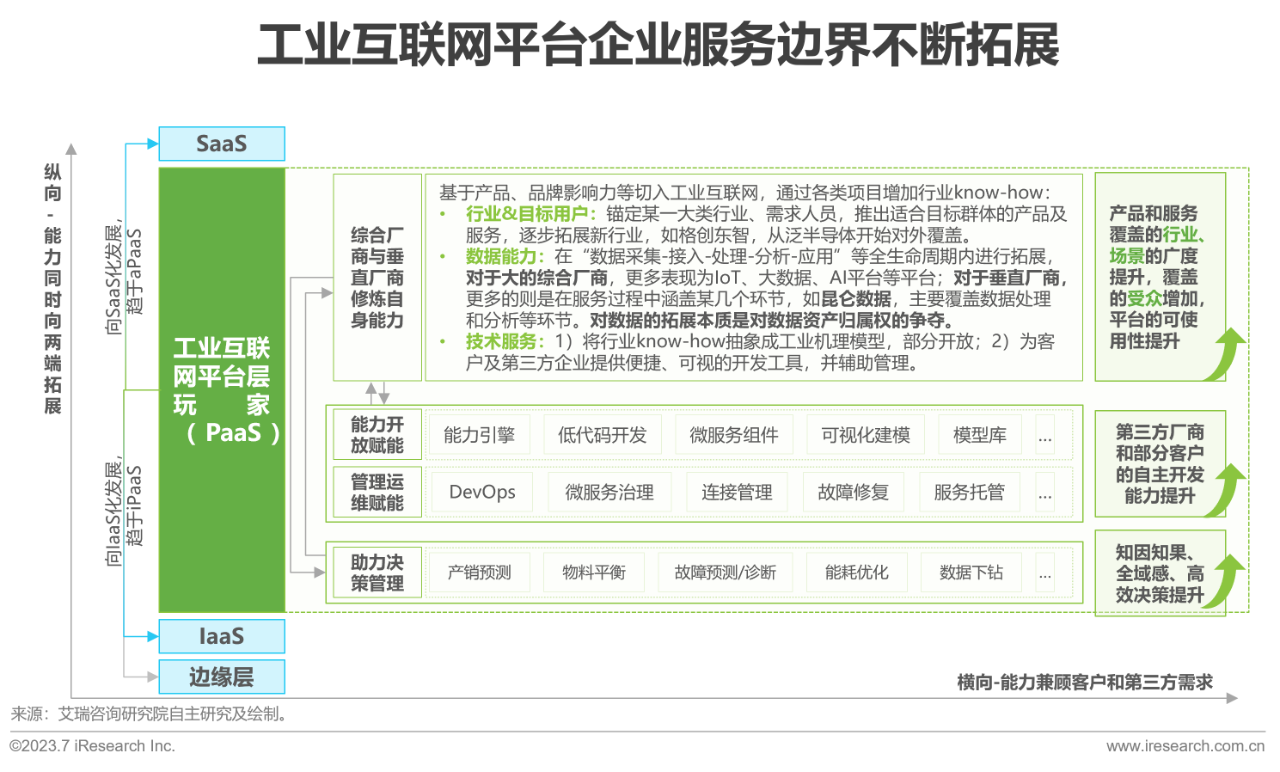Expand the ellipsis box after 数据下钻

(x=1045, y=573)
